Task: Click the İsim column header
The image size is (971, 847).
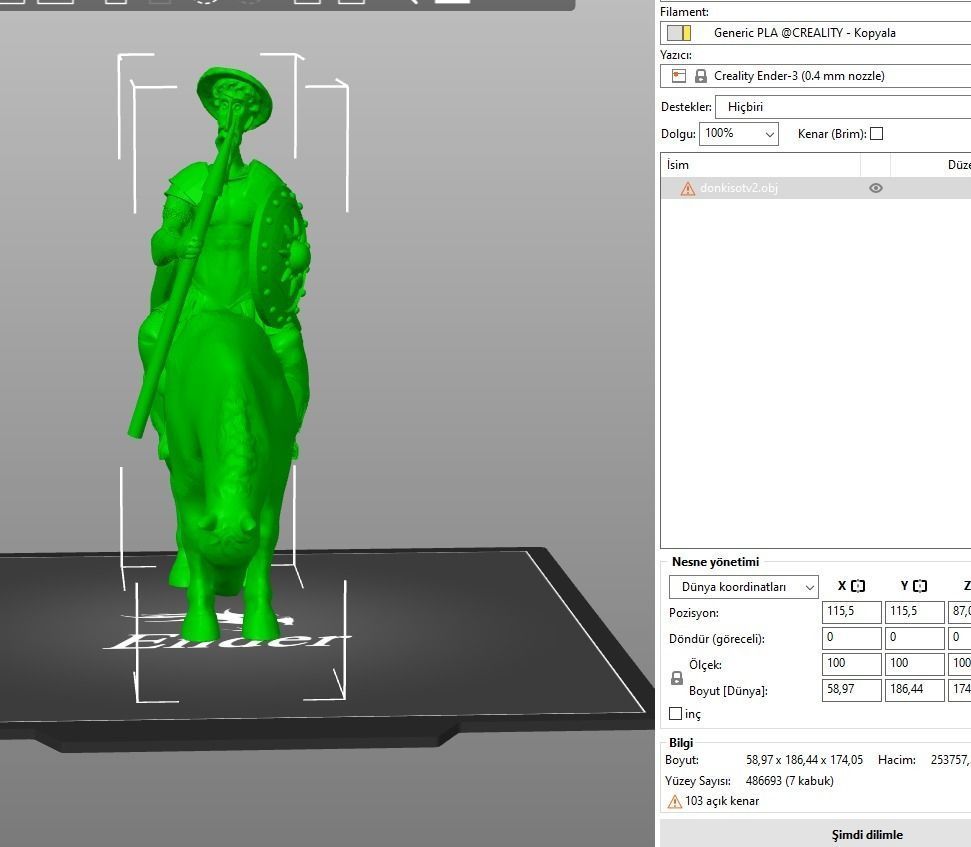Action: coord(760,165)
